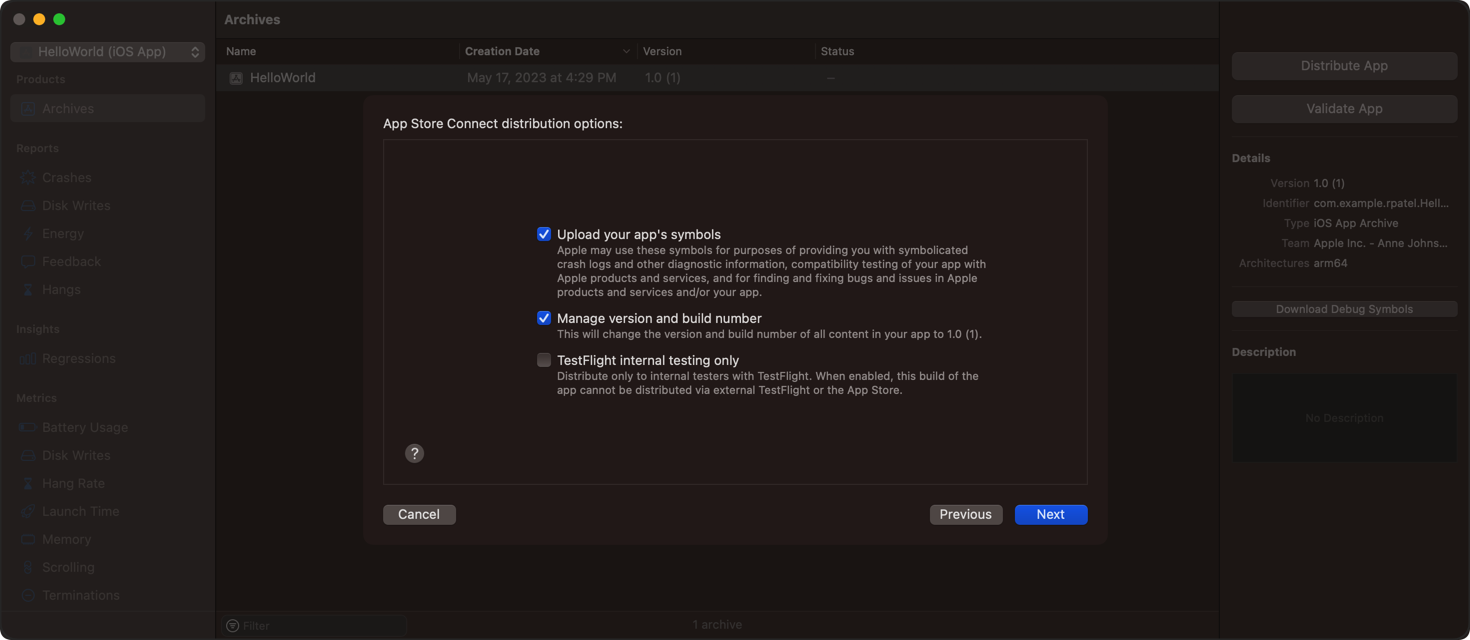
Task: Uncheck Upload your app's symbols
Action: click(544, 234)
